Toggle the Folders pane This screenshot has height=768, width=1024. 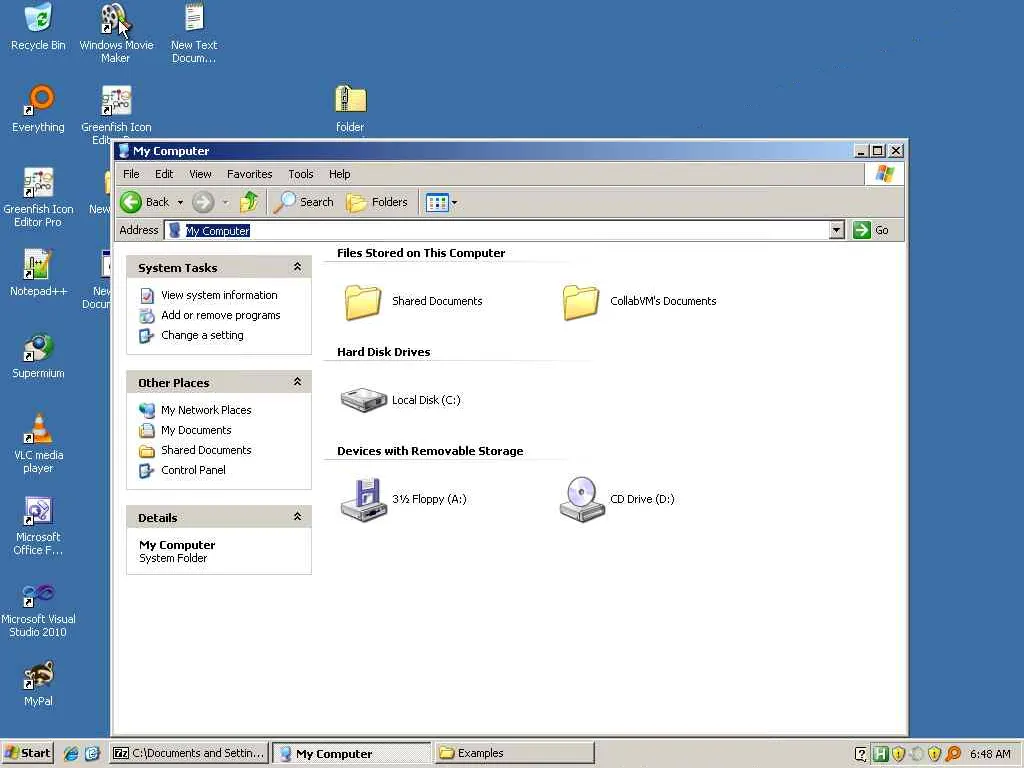(377, 202)
